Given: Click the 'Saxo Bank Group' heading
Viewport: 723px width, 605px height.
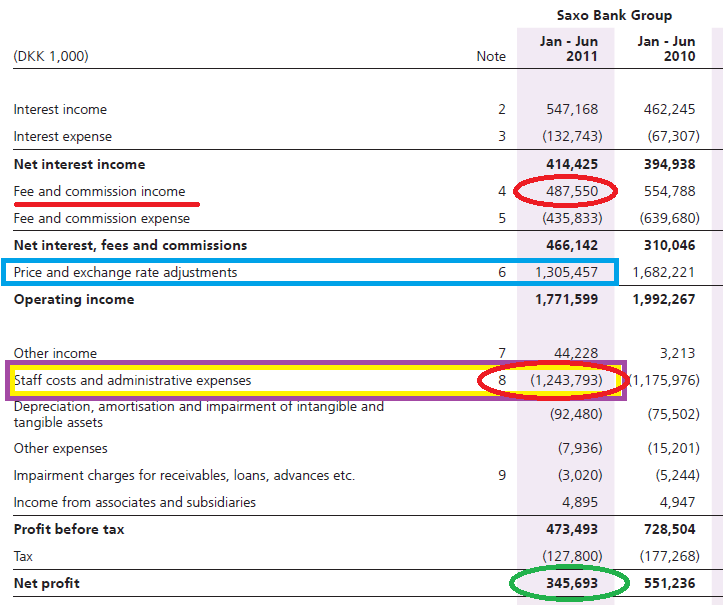Looking at the screenshot, I should (x=614, y=15).
